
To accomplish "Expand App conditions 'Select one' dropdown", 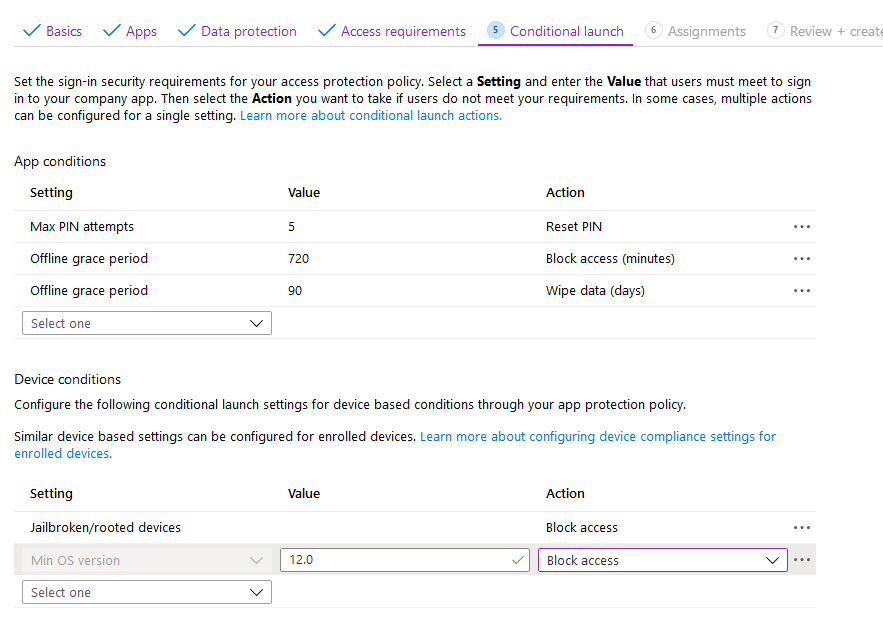I will click(146, 324).
